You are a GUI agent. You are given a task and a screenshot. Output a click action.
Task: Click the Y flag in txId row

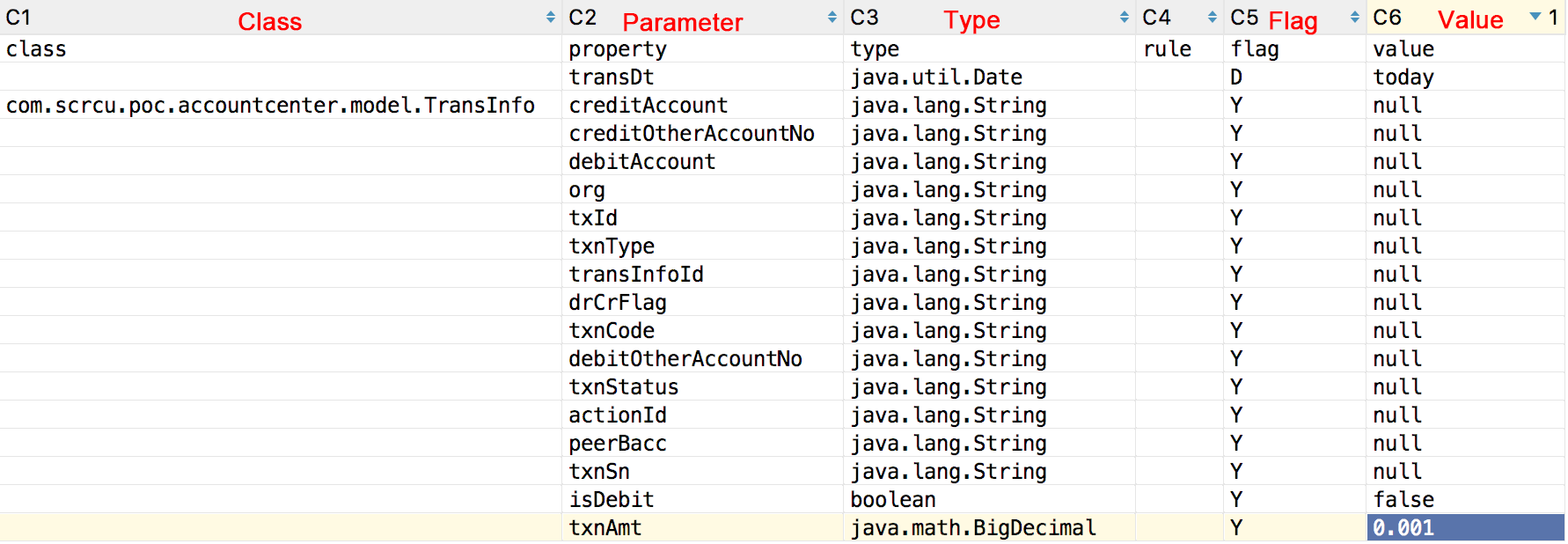[x=1295, y=217]
